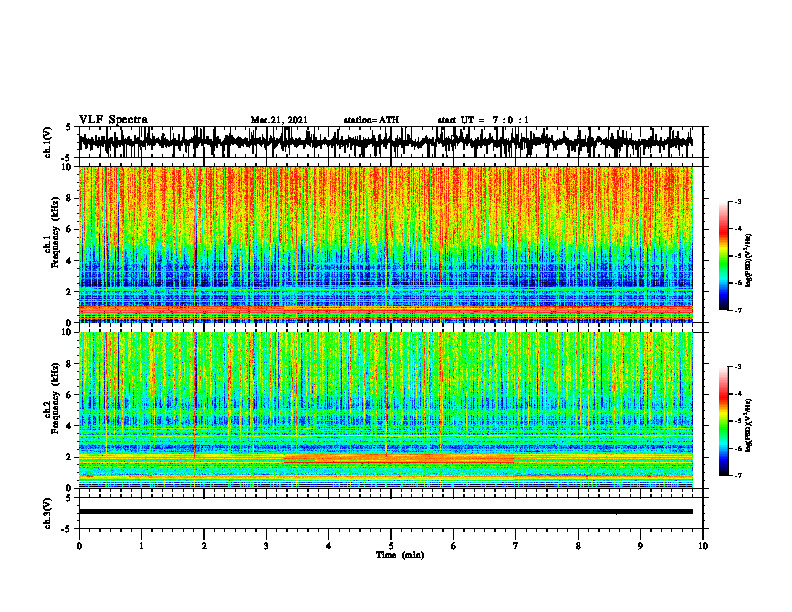The image size is (792, 612).
Task: Click the 'ch.1(V)' waveform axis label
Action: tap(48, 142)
